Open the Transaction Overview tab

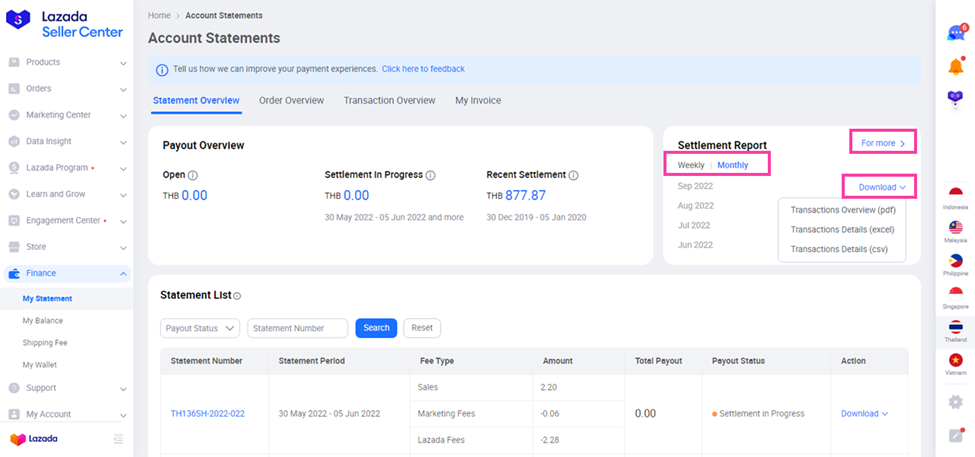coord(389,100)
